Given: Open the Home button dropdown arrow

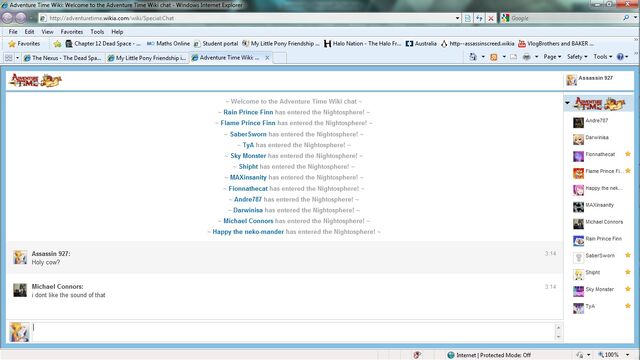Looking at the screenshot, I should click(x=483, y=57).
